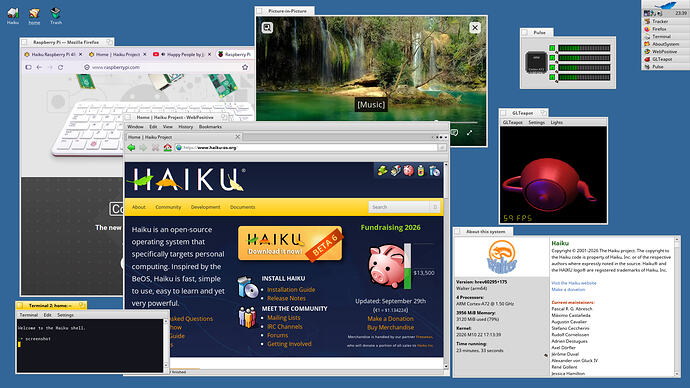690x388 pixels.
Task: Expand the About menu on Haiku site
Action: [139, 207]
